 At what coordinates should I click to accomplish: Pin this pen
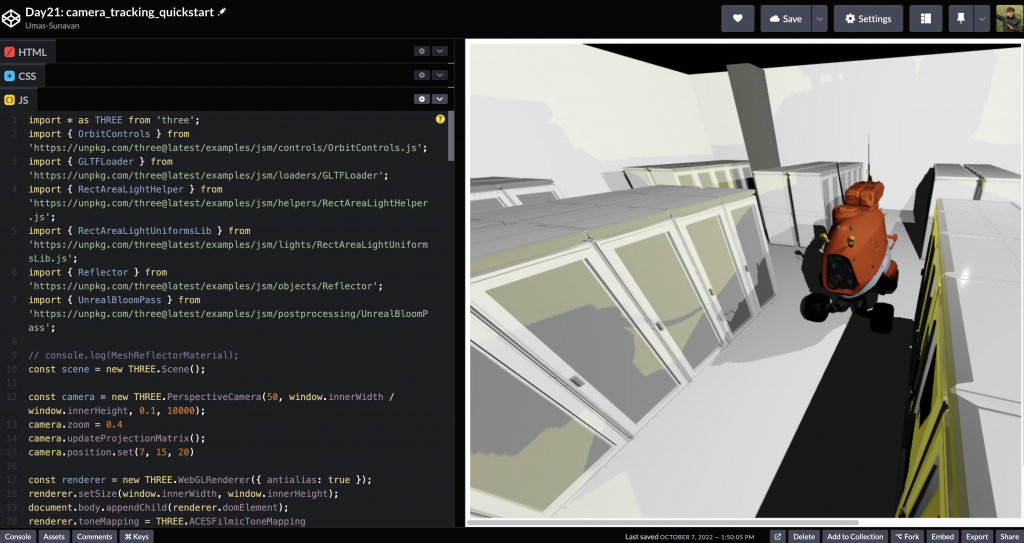961,18
